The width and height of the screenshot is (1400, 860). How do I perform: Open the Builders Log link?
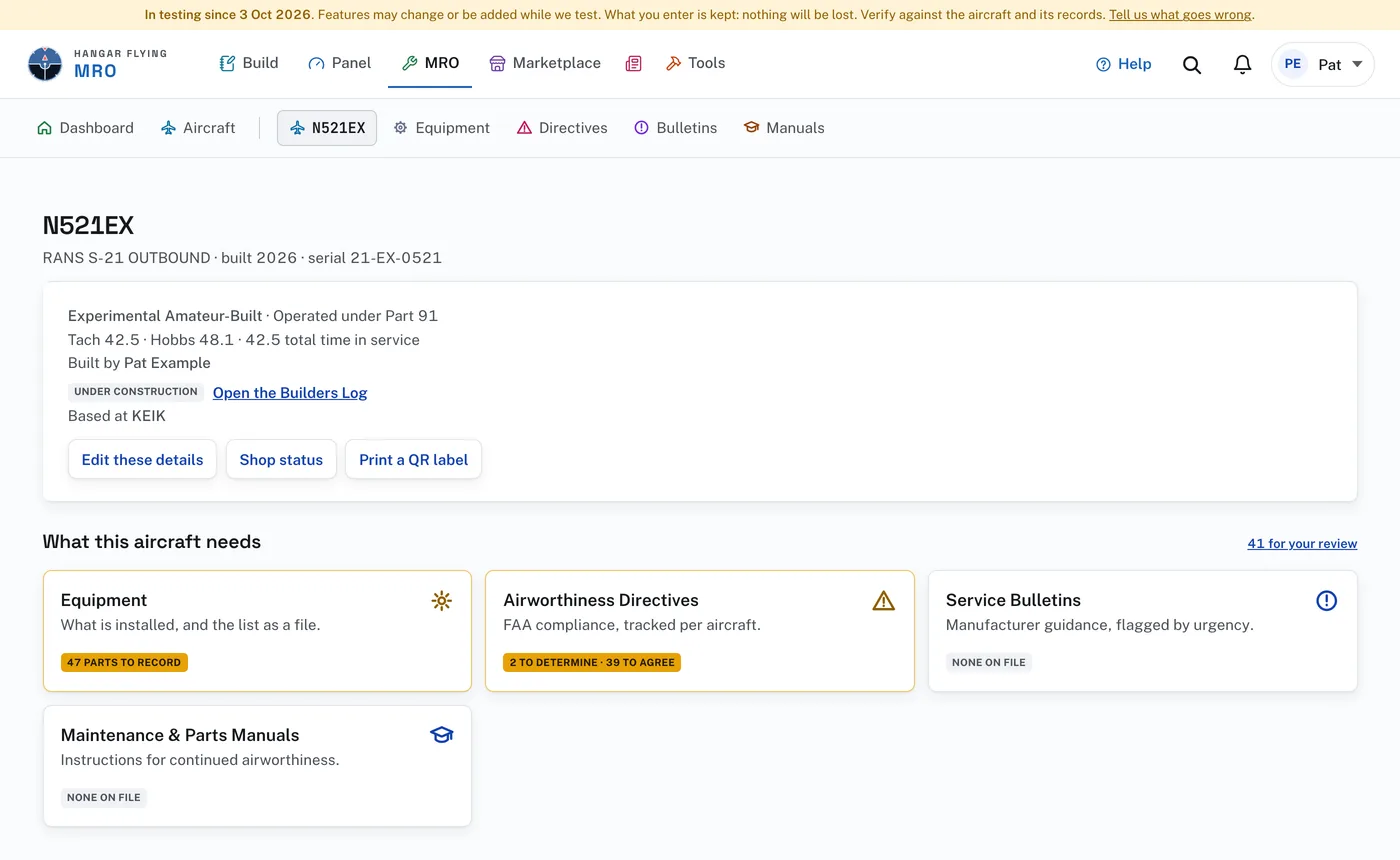(x=290, y=393)
